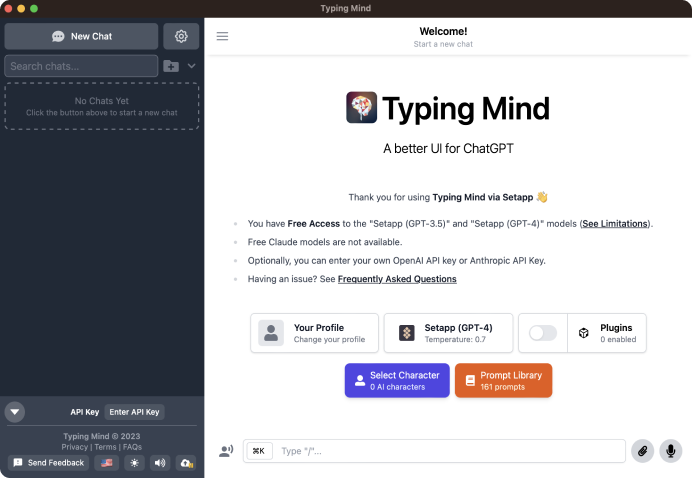Open language selector with US flag icon
Viewport: 692px width, 478px height.
106,463
